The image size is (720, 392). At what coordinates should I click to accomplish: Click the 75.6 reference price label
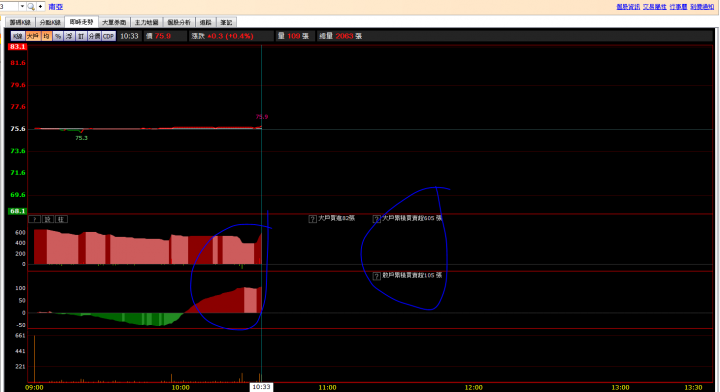pyautogui.click(x=18, y=129)
